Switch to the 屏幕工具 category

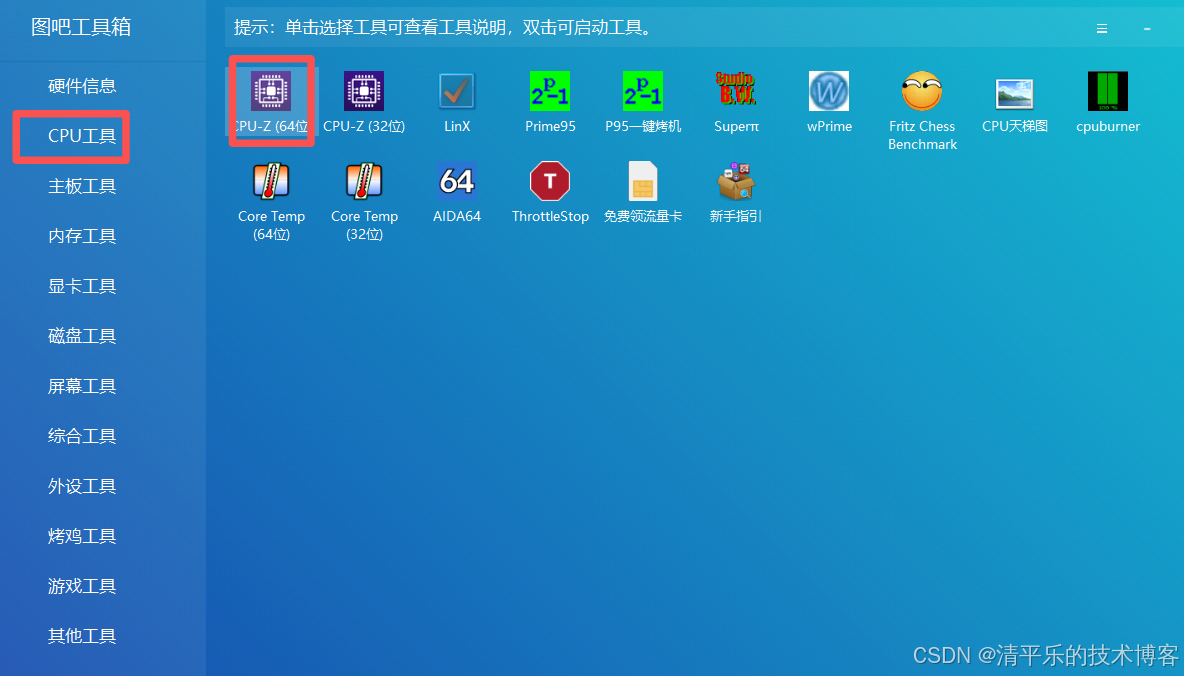[x=82, y=386]
